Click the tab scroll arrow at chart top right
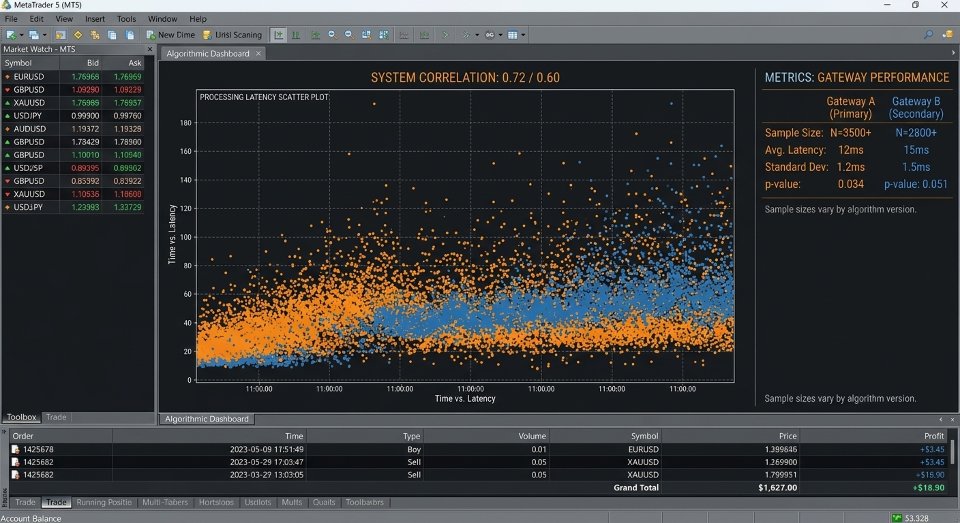 tap(953, 53)
